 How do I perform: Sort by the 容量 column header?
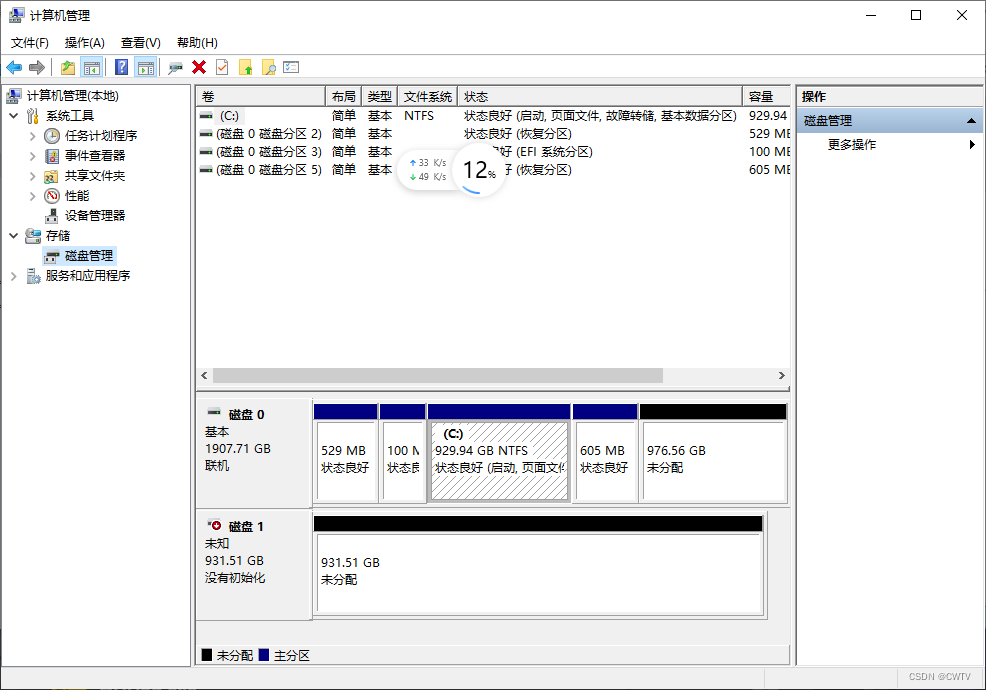click(x=766, y=96)
